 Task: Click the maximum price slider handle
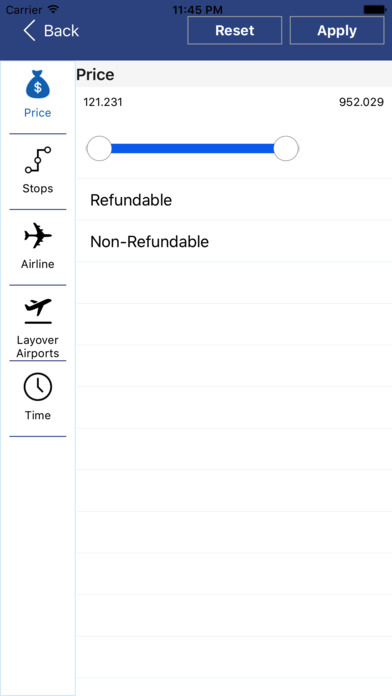(286, 148)
